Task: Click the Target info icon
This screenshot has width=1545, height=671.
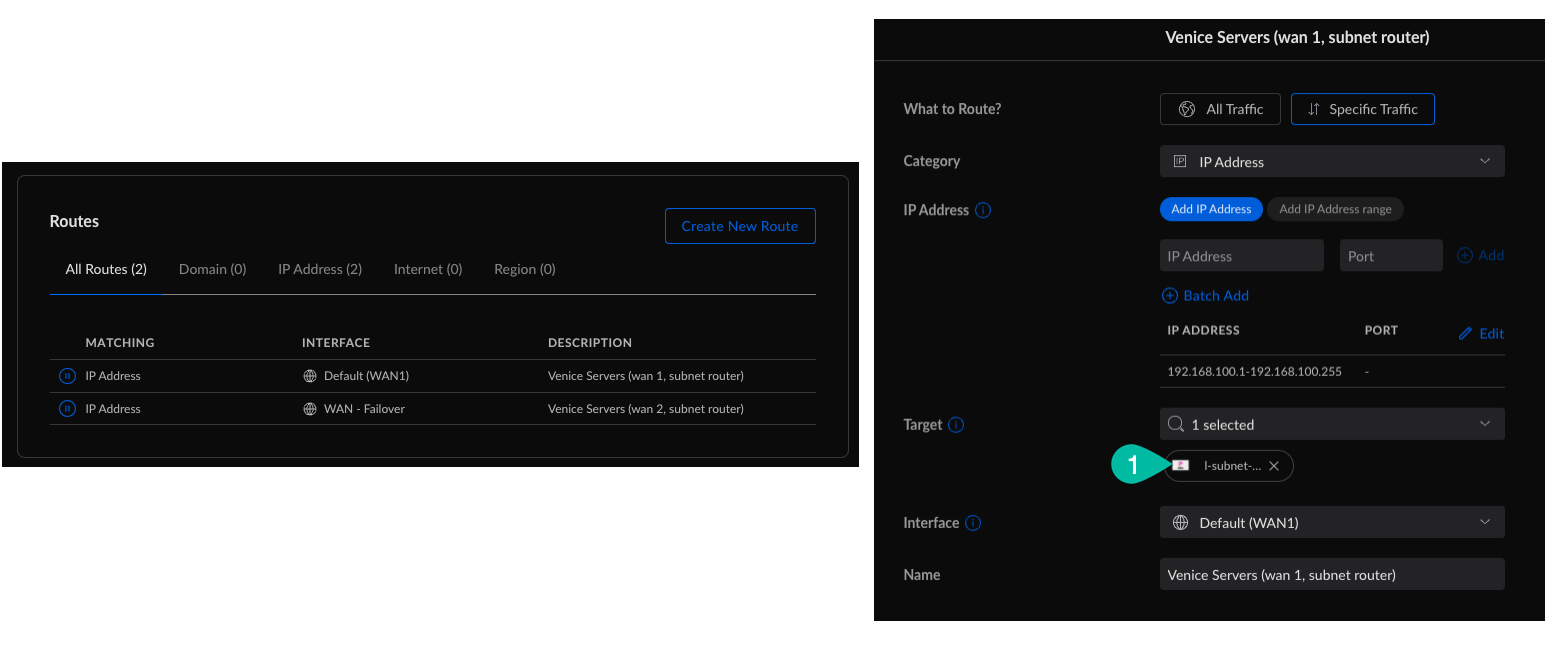Action: [956, 425]
